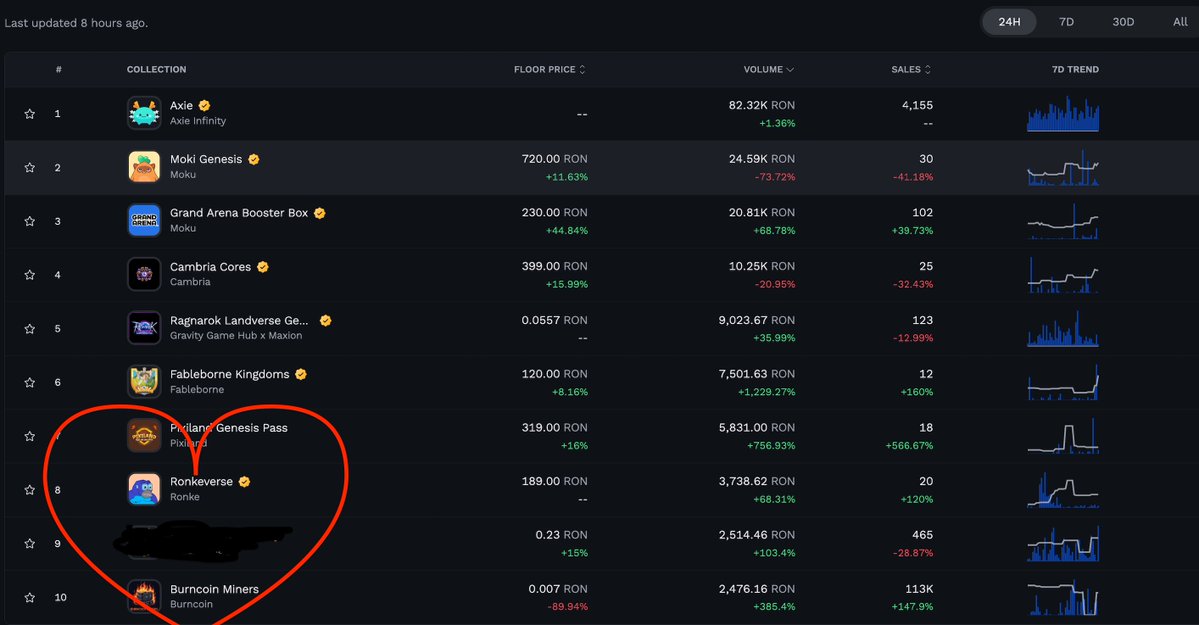
Task: View the Fableborne Kingdoms 7D trend chart
Action: (1063, 382)
